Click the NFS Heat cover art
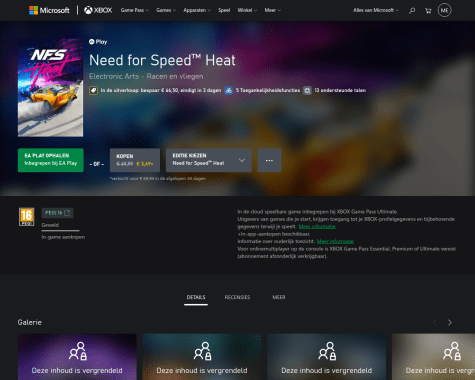Image resolution: width=475 pixels, height=380 pixels. pos(50,87)
